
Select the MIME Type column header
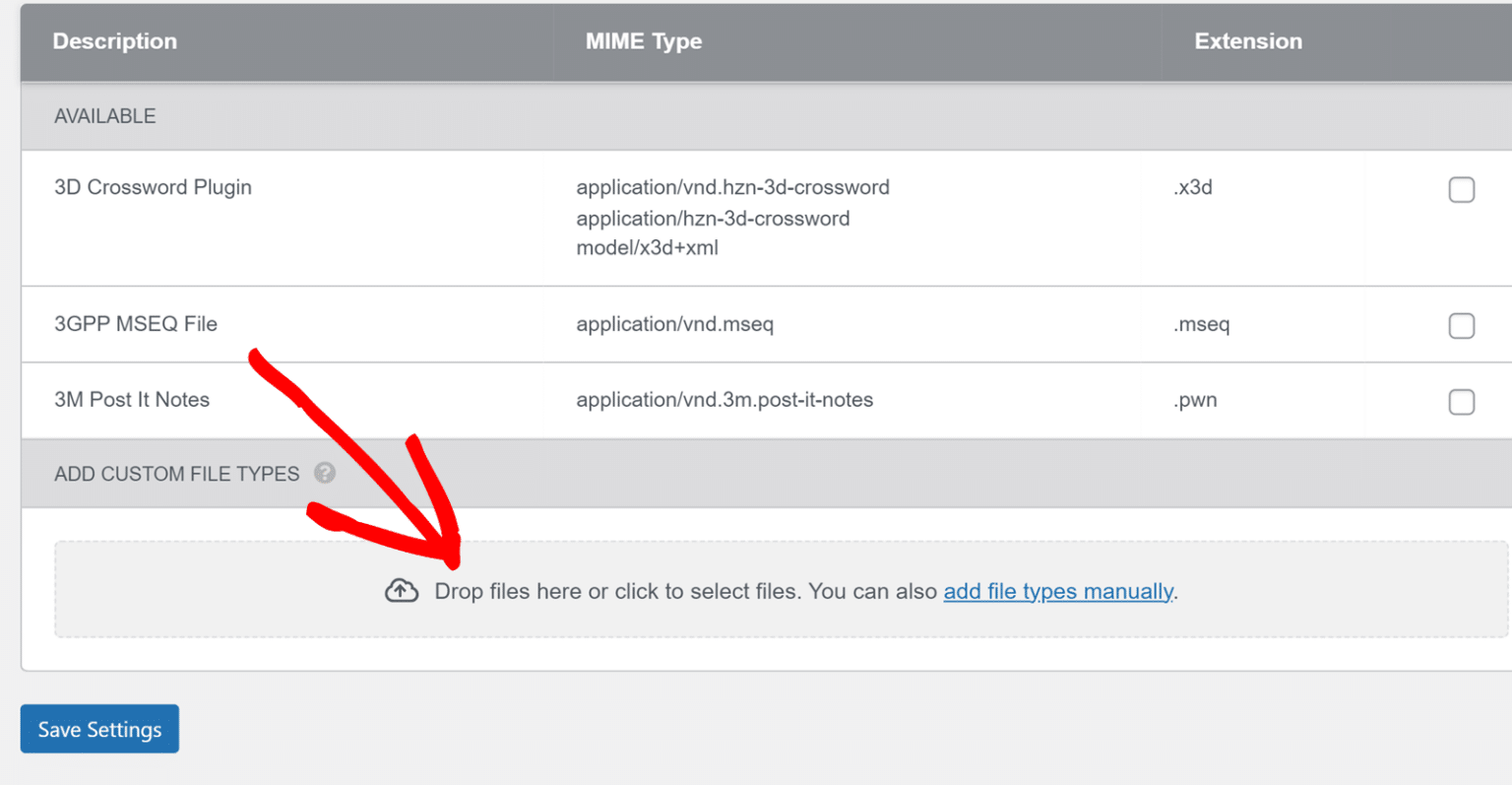[644, 41]
